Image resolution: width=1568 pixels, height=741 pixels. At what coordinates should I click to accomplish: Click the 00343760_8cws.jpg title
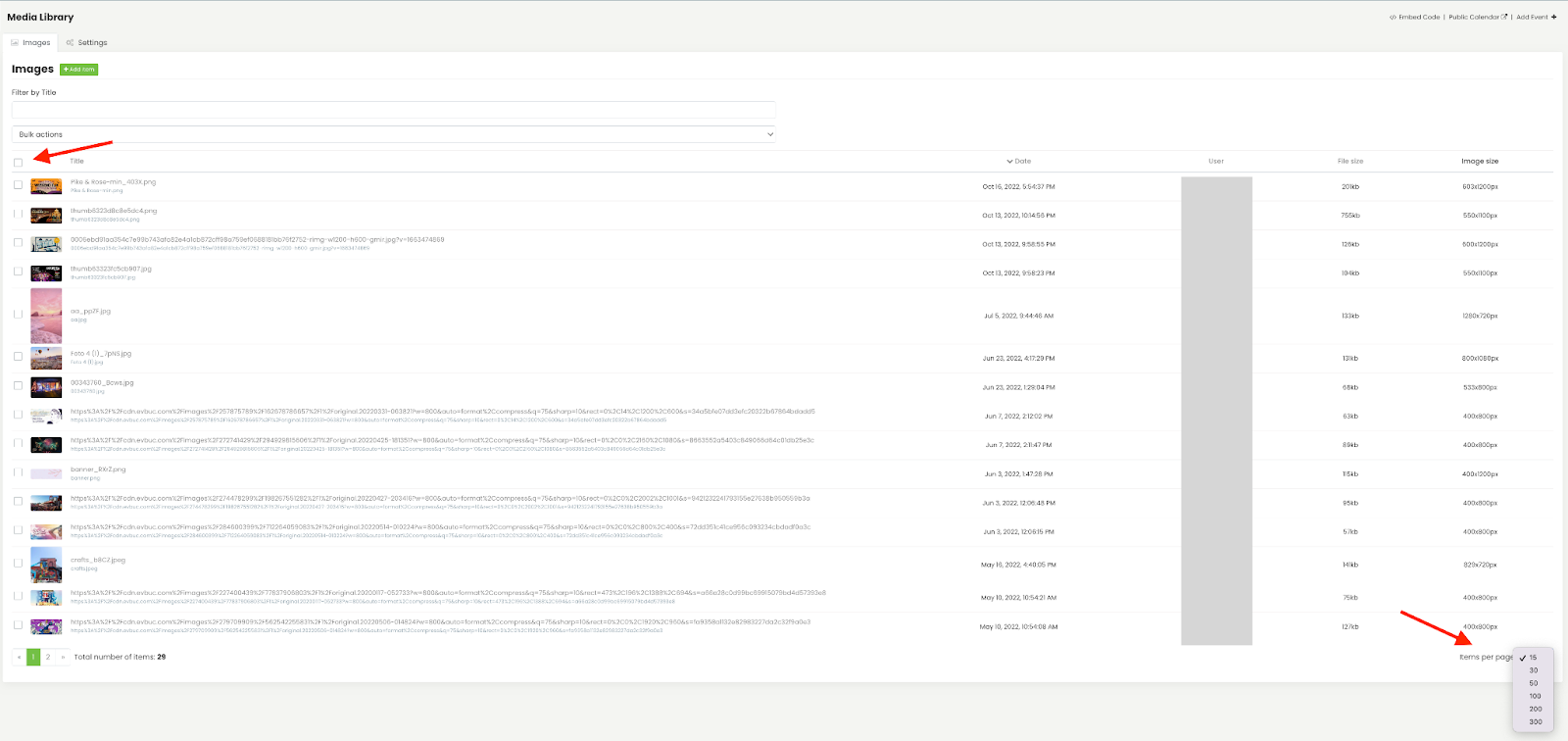pos(102,382)
